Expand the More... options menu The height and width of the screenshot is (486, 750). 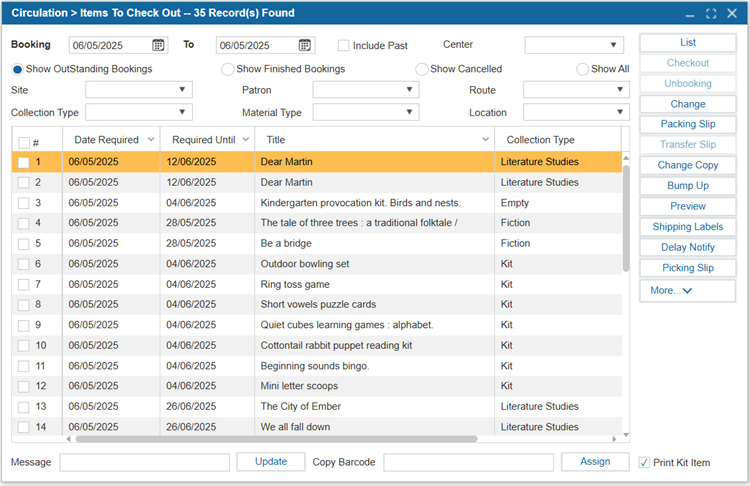point(687,290)
